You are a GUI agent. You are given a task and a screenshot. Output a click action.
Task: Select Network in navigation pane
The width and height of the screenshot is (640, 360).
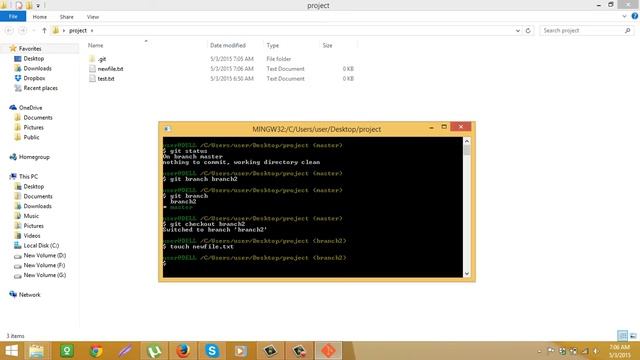point(29,295)
